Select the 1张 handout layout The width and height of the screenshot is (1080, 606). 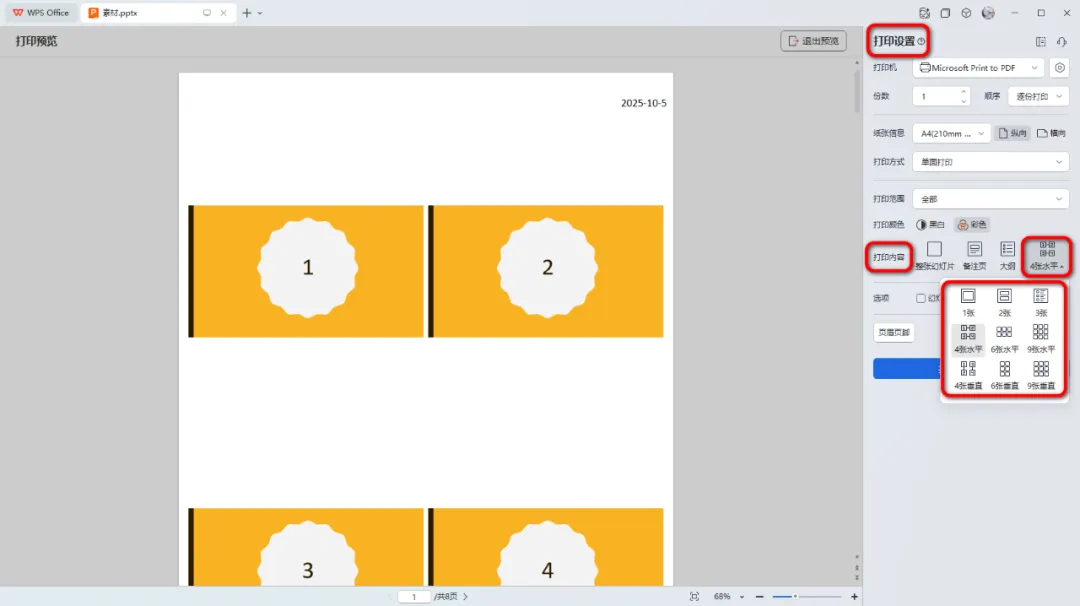pos(968,302)
